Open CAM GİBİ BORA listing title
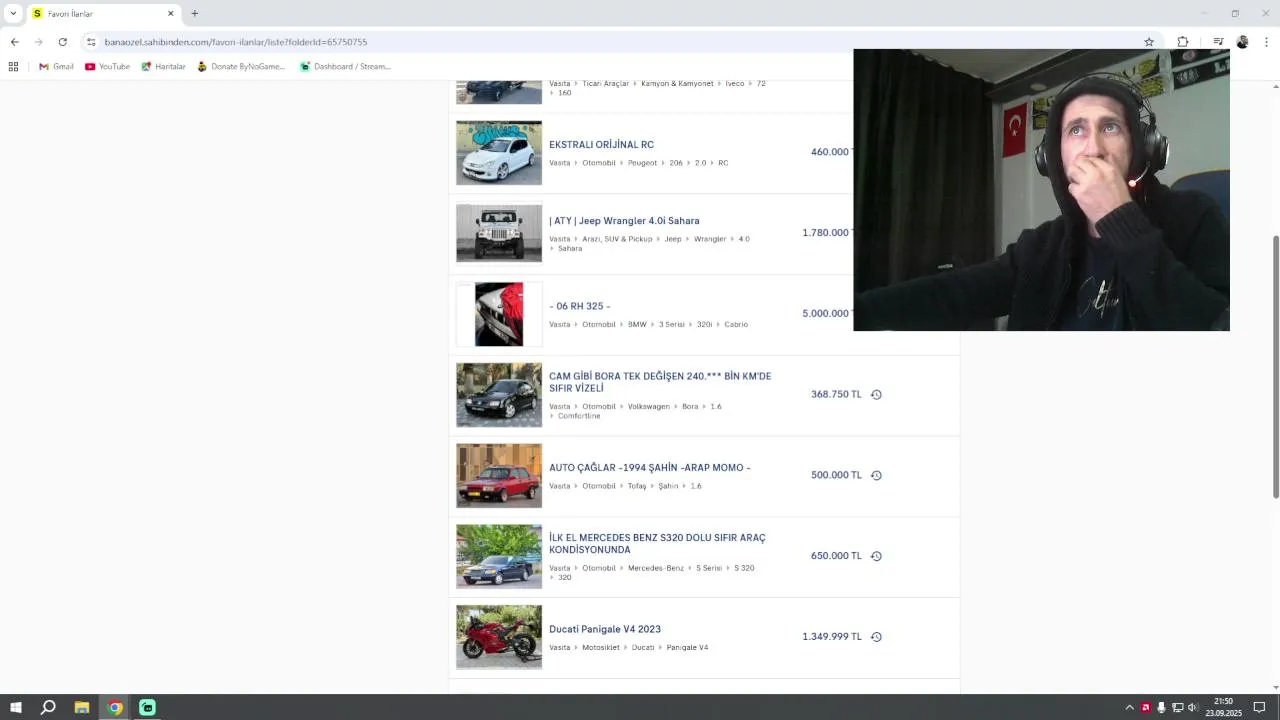Screen dimensions: 1280x720 (x=660, y=382)
